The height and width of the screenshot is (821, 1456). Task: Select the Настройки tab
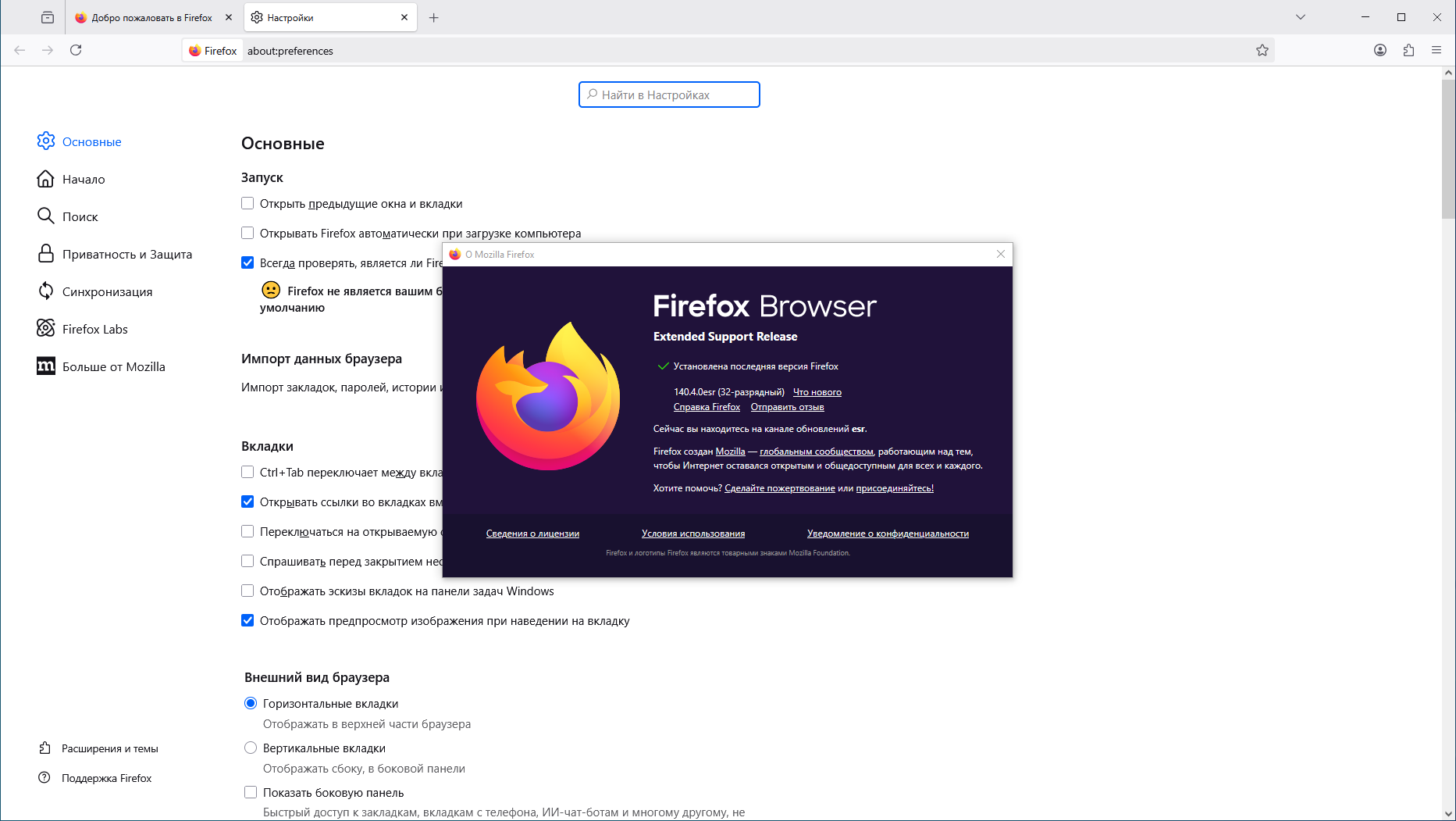[330, 17]
